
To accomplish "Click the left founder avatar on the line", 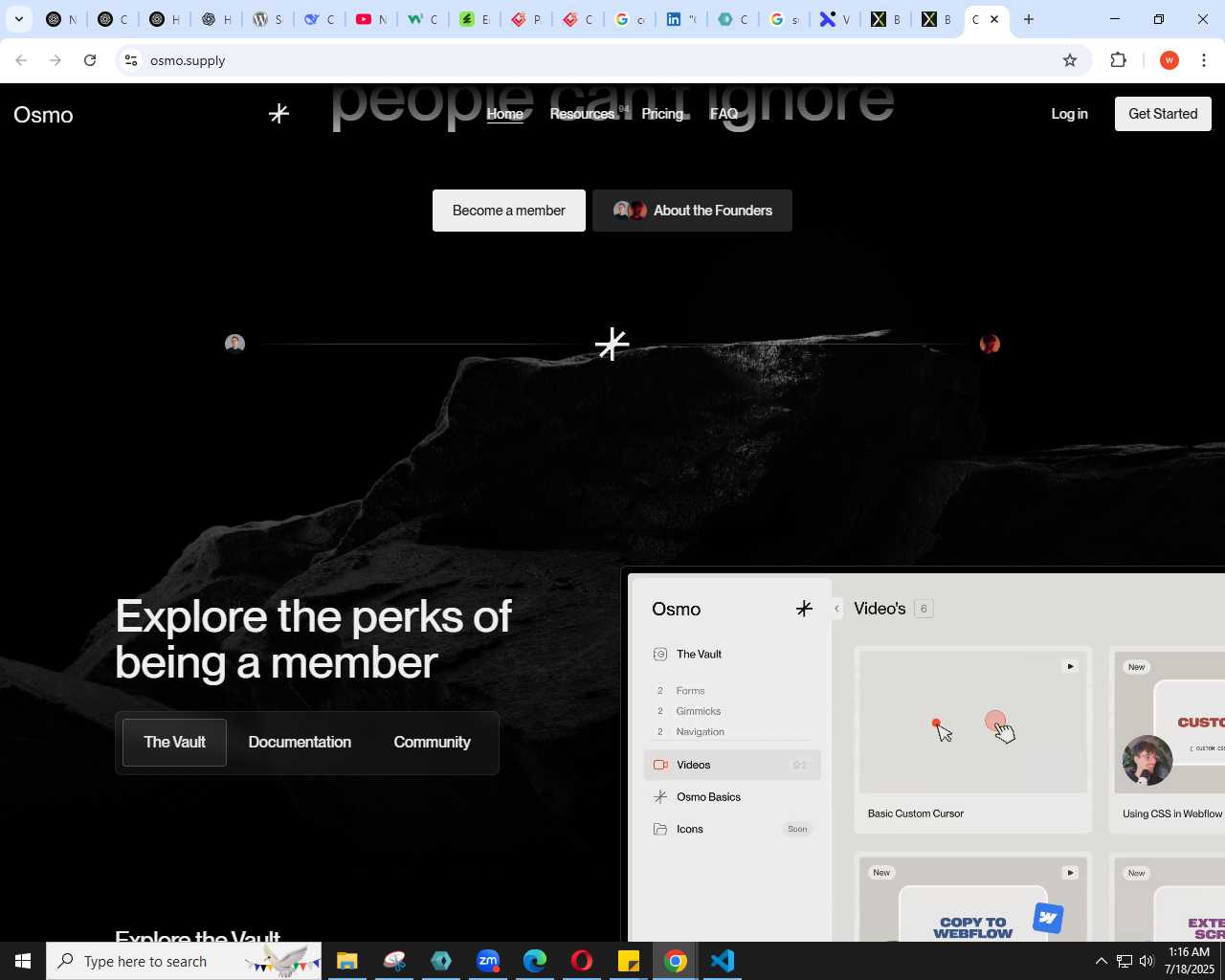I will [x=234, y=344].
